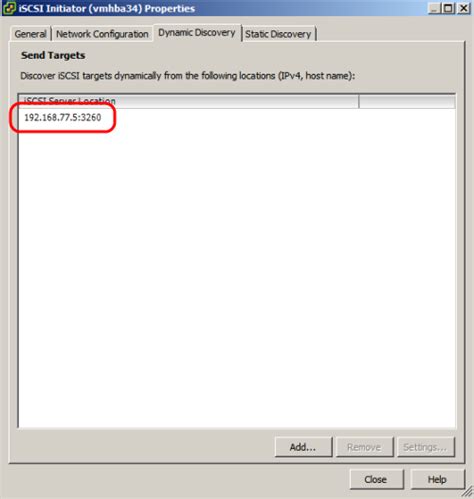474x499 pixels.
Task: Maximize the iSCSI Initiator Properties window
Action: point(448,8)
